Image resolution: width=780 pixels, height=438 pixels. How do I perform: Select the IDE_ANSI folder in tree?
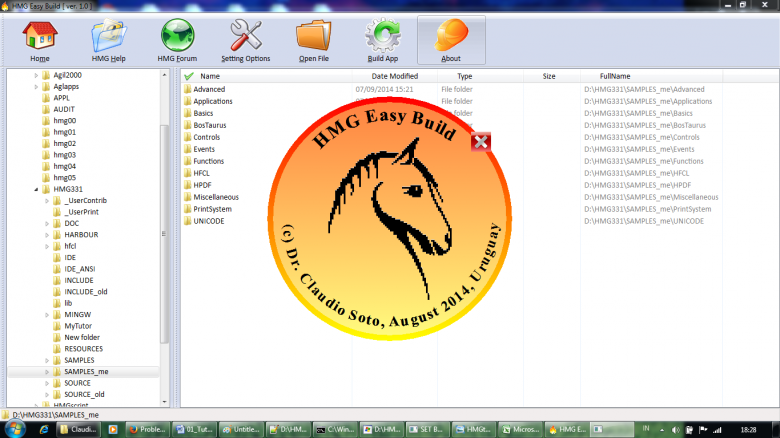pos(80,269)
